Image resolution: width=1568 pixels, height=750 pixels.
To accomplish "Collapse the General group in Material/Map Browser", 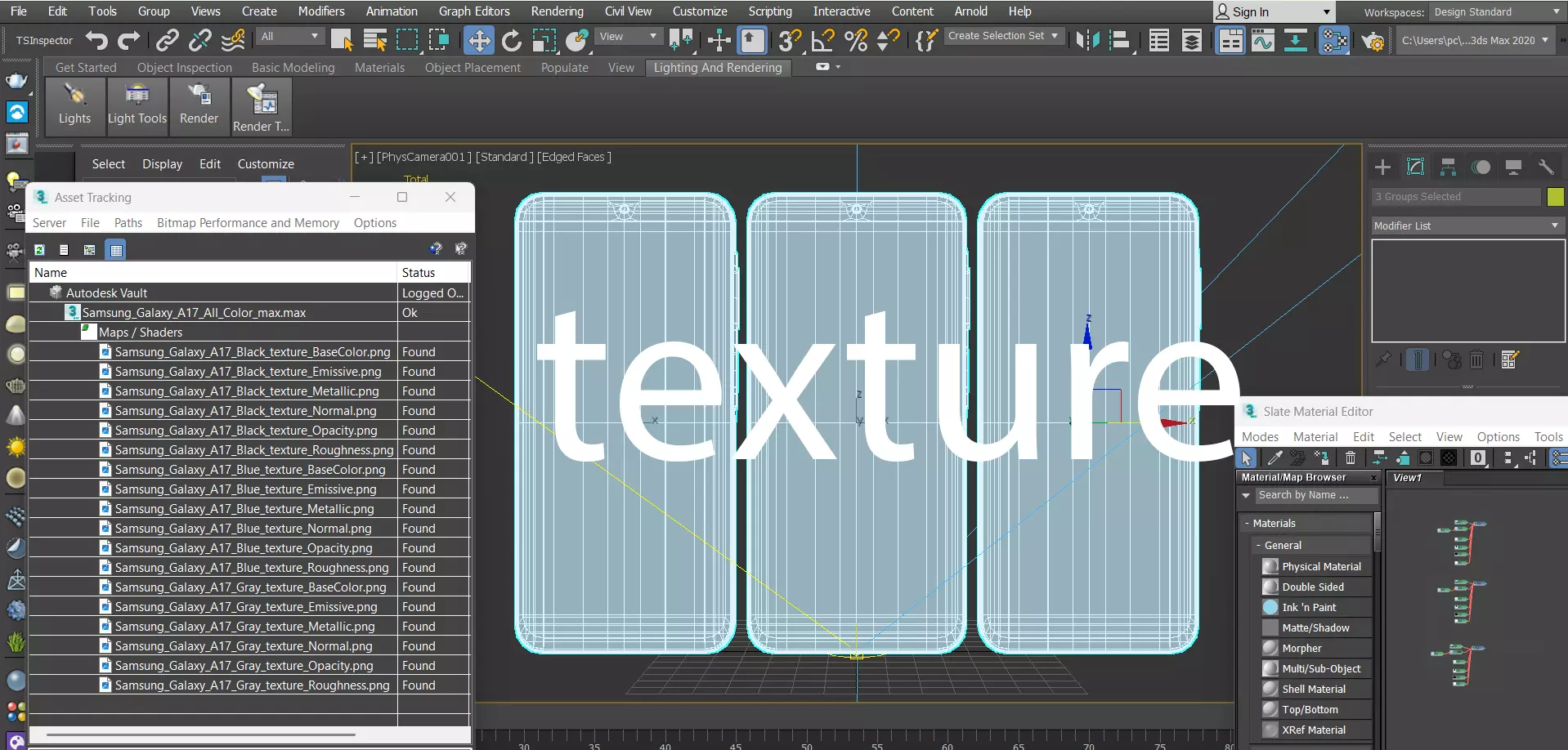I will [1259, 546].
